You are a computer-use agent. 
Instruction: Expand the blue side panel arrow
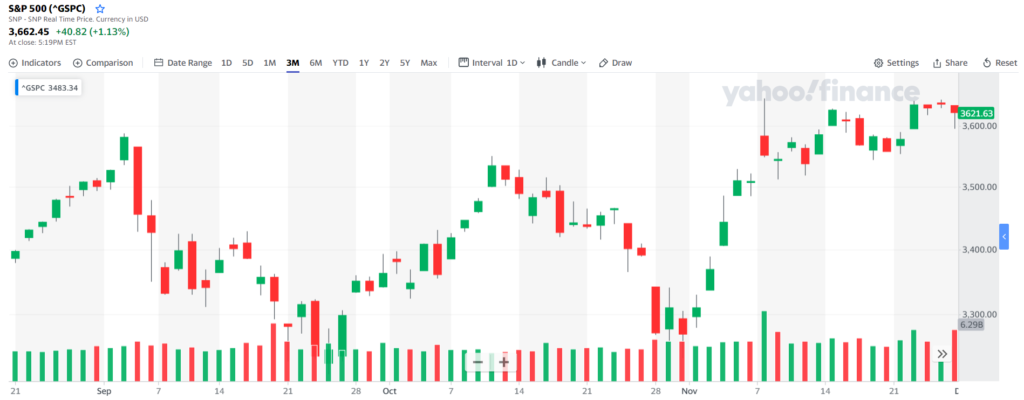[1004, 237]
